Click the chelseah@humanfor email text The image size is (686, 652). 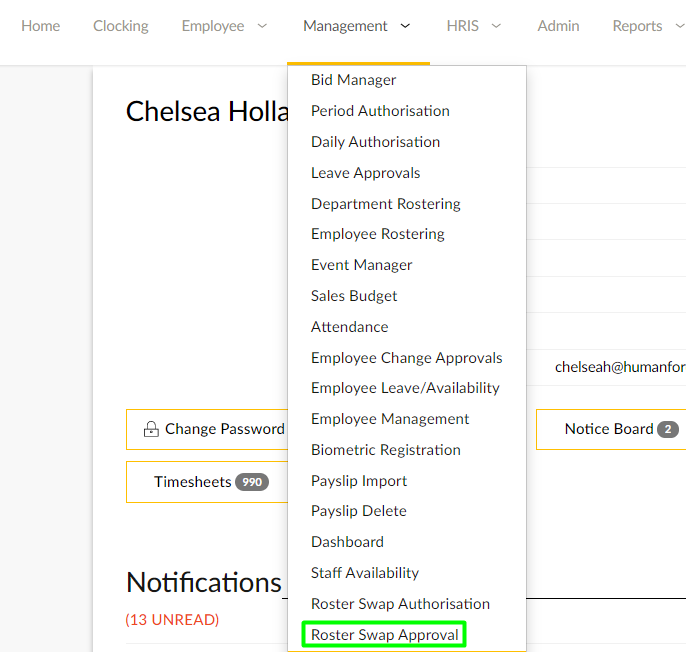(620, 367)
